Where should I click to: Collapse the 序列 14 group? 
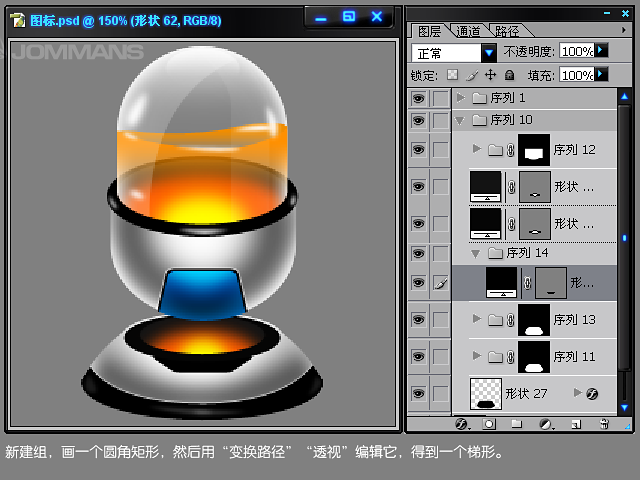[476, 254]
